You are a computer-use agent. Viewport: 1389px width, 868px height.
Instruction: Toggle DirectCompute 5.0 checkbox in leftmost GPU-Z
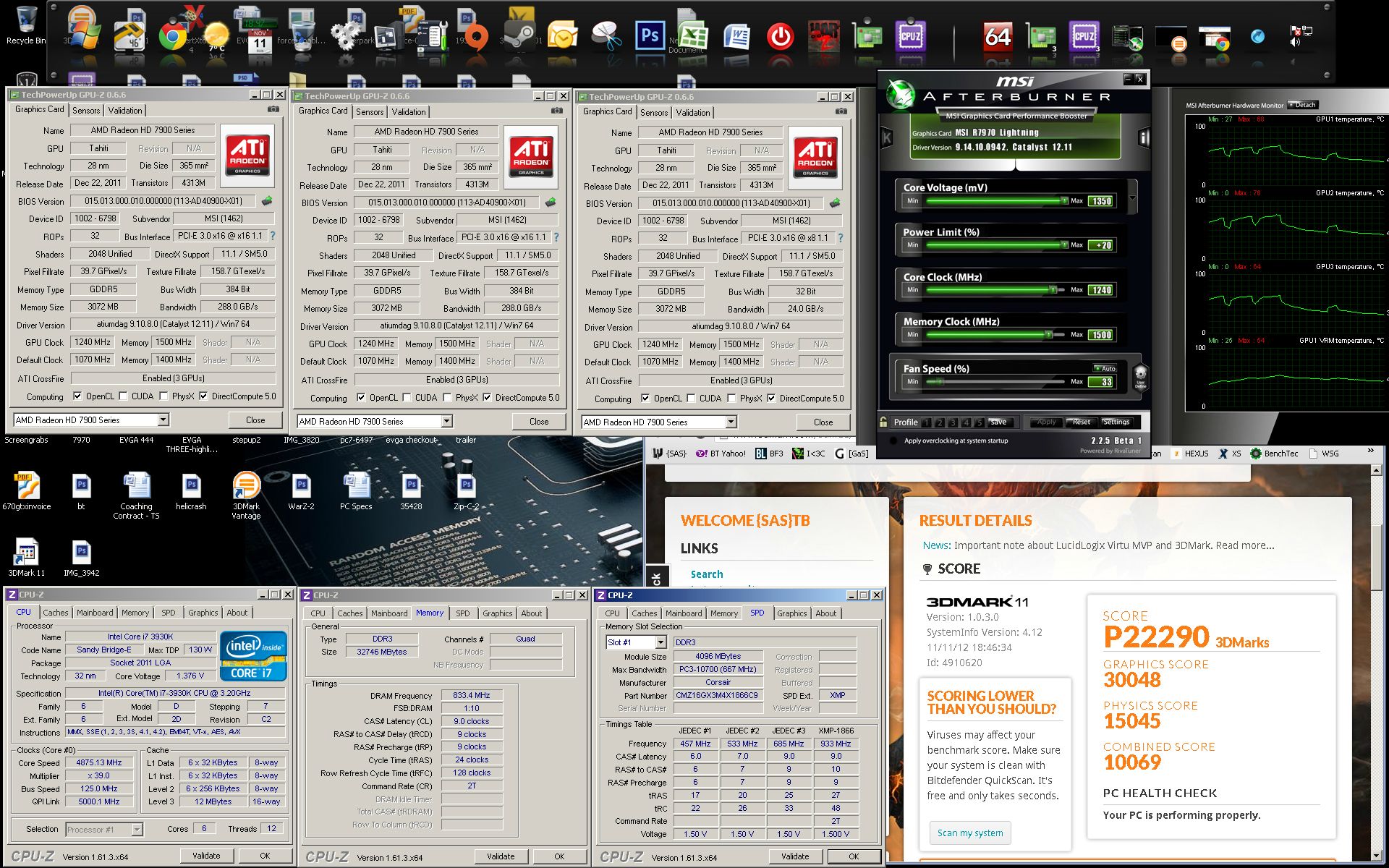203,396
